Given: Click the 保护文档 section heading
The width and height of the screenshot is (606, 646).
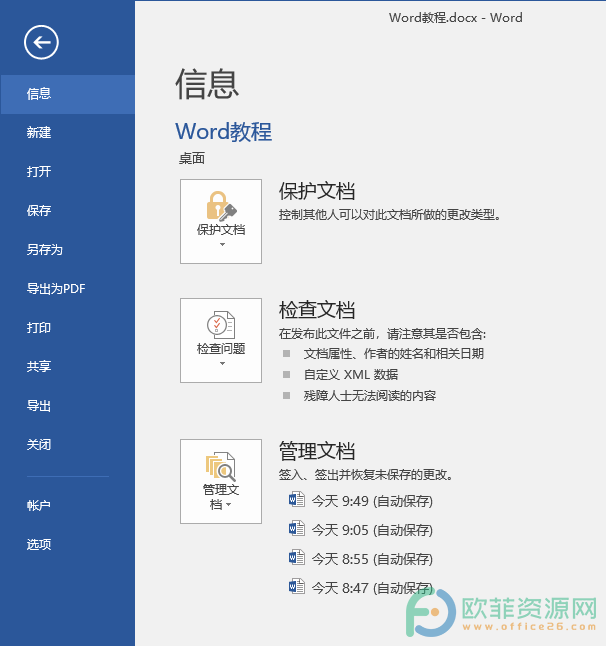Looking at the screenshot, I should 317,191.
